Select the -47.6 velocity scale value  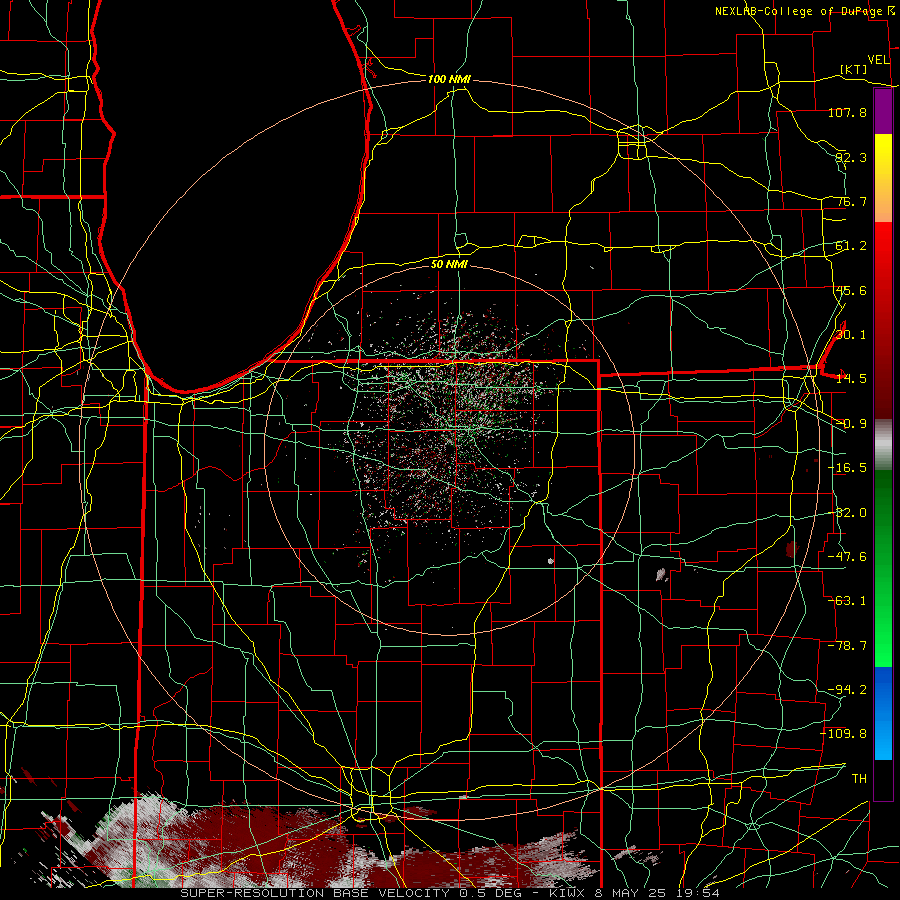(x=847, y=557)
